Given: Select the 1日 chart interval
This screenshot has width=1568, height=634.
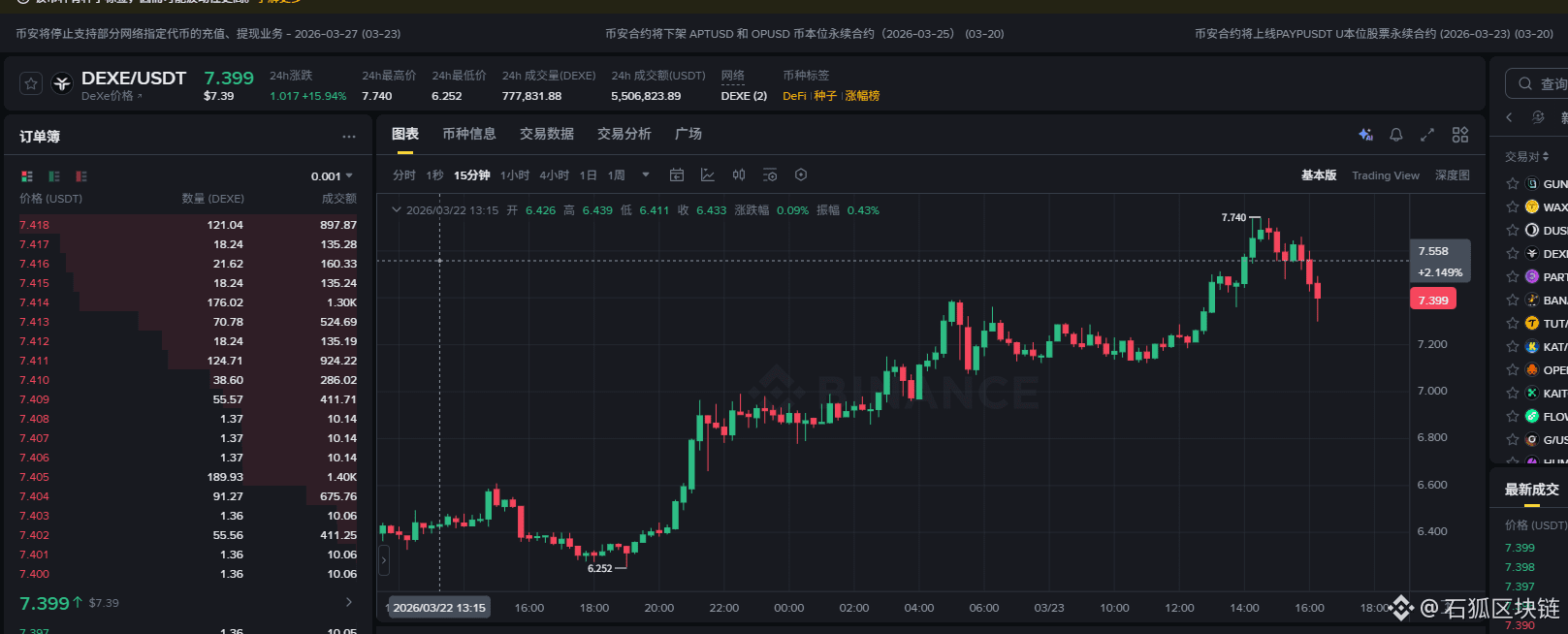Looking at the screenshot, I should point(588,175).
